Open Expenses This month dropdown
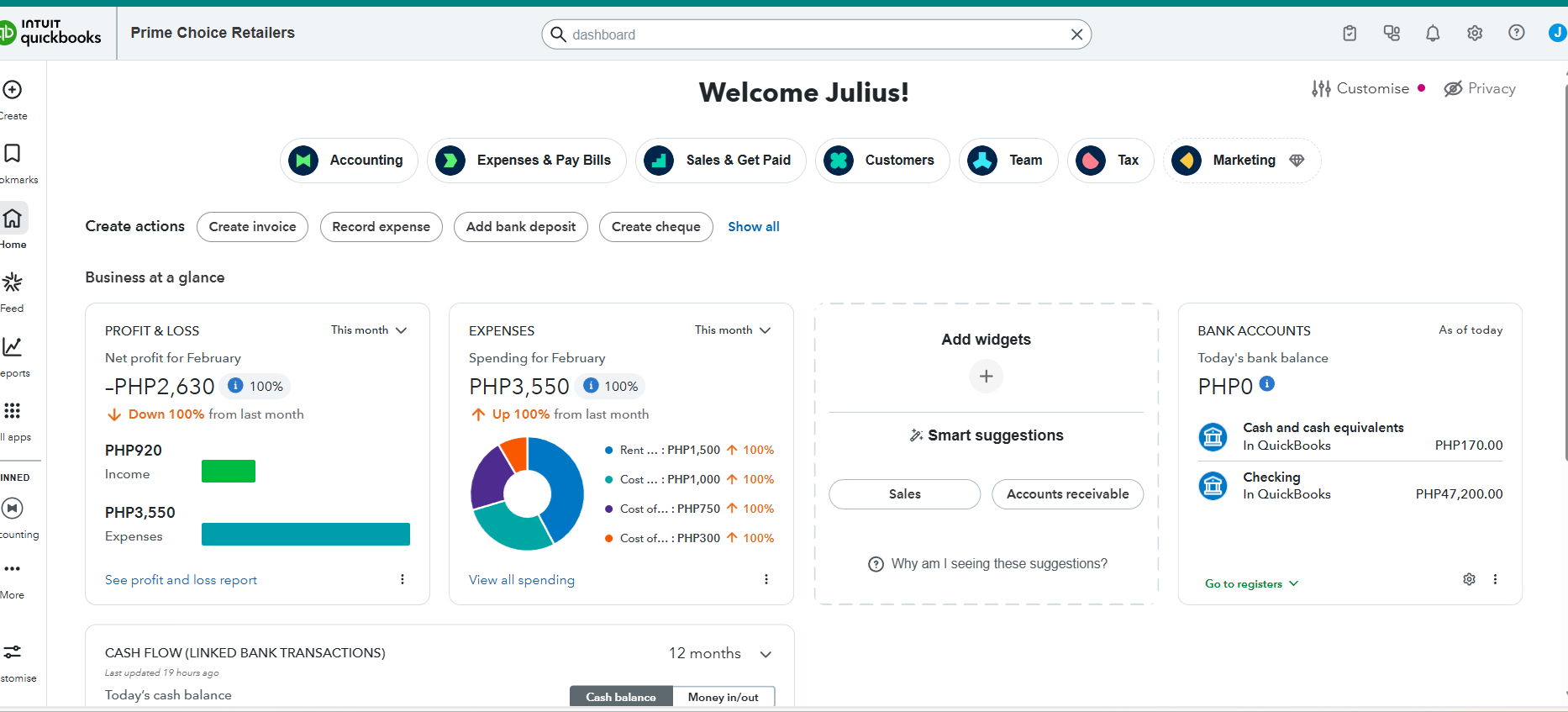 [733, 330]
